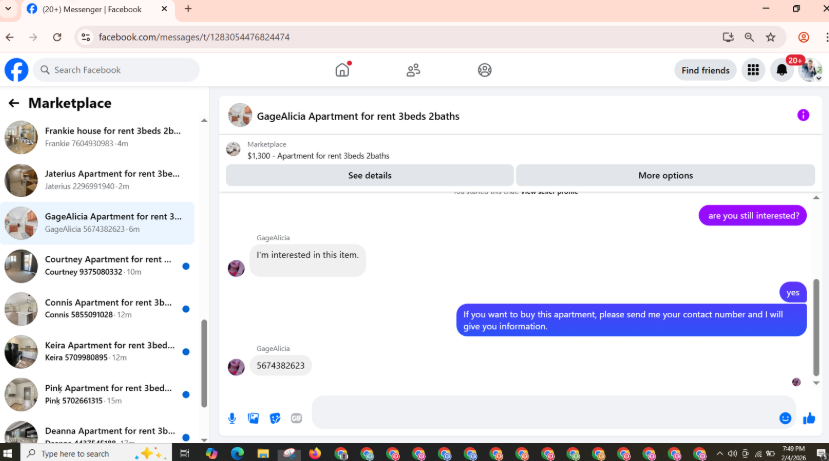Click the chat scrollbar down arrow
This screenshot has height=461, width=829.
(x=816, y=383)
